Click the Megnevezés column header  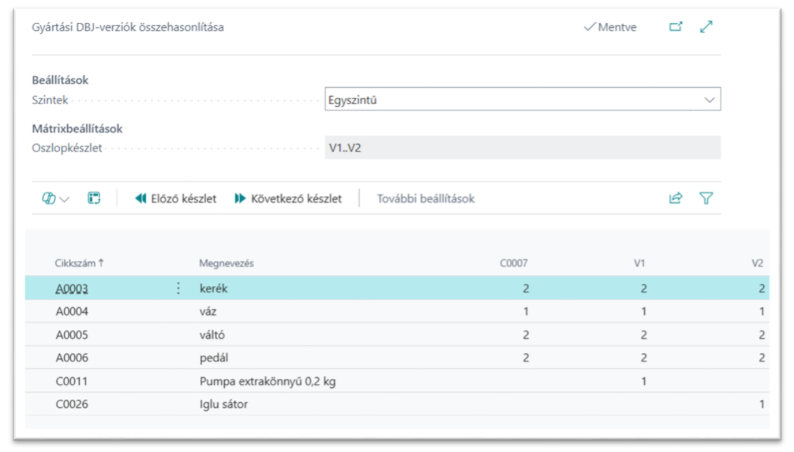click(x=226, y=263)
